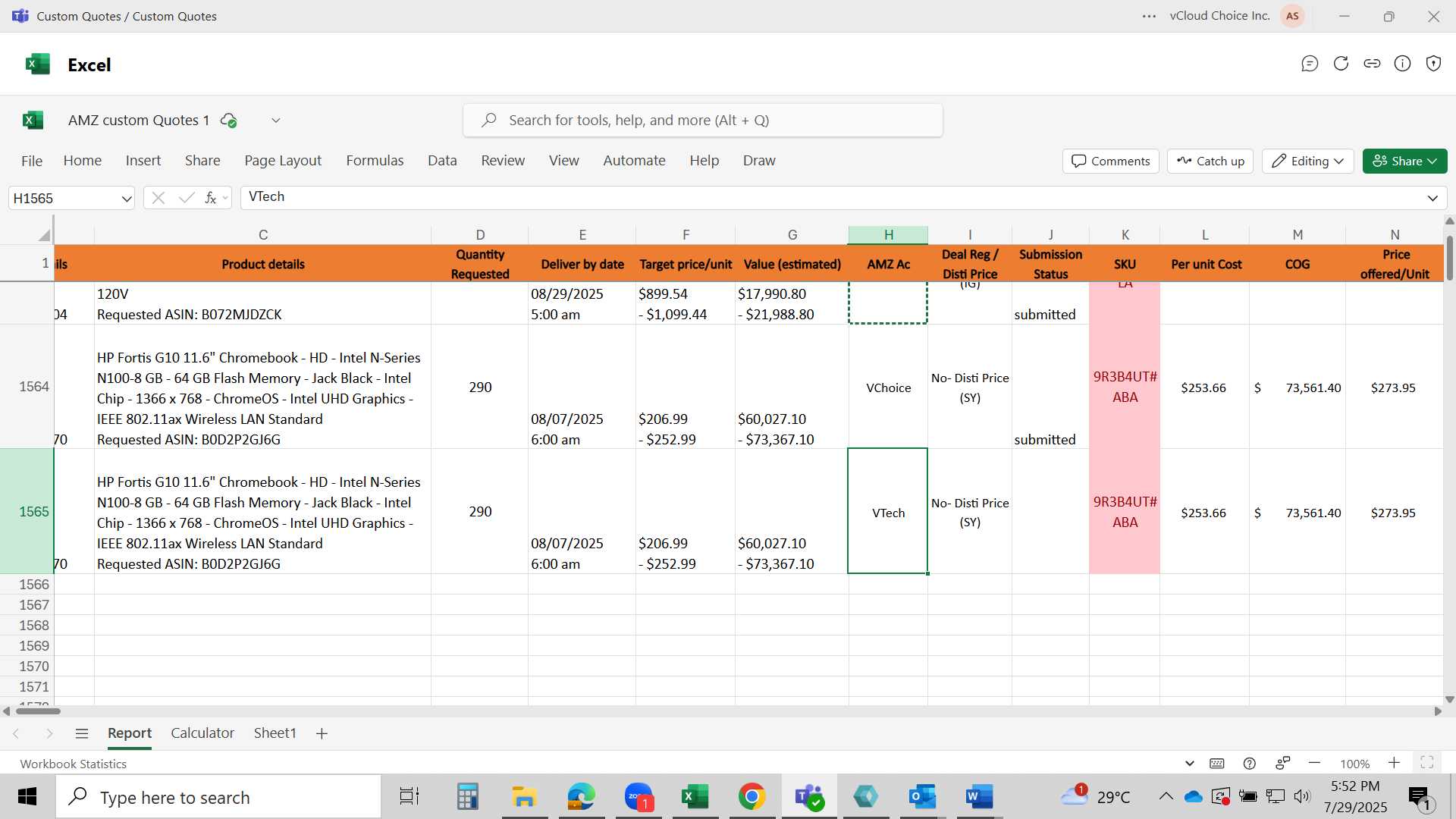Select row 1568 header
1456x819 pixels.
(x=27, y=626)
